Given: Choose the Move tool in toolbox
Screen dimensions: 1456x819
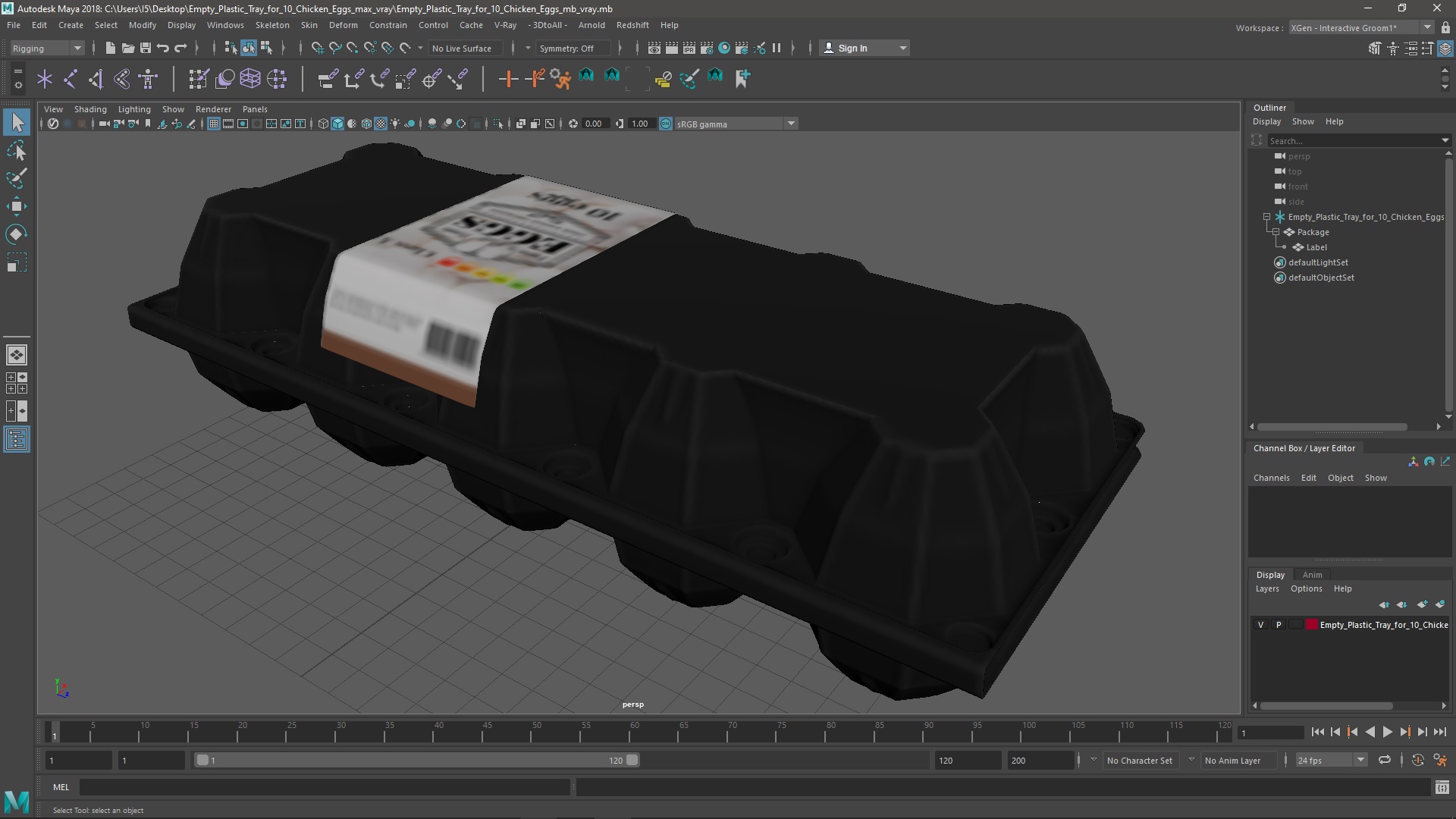Looking at the screenshot, I should (x=17, y=206).
